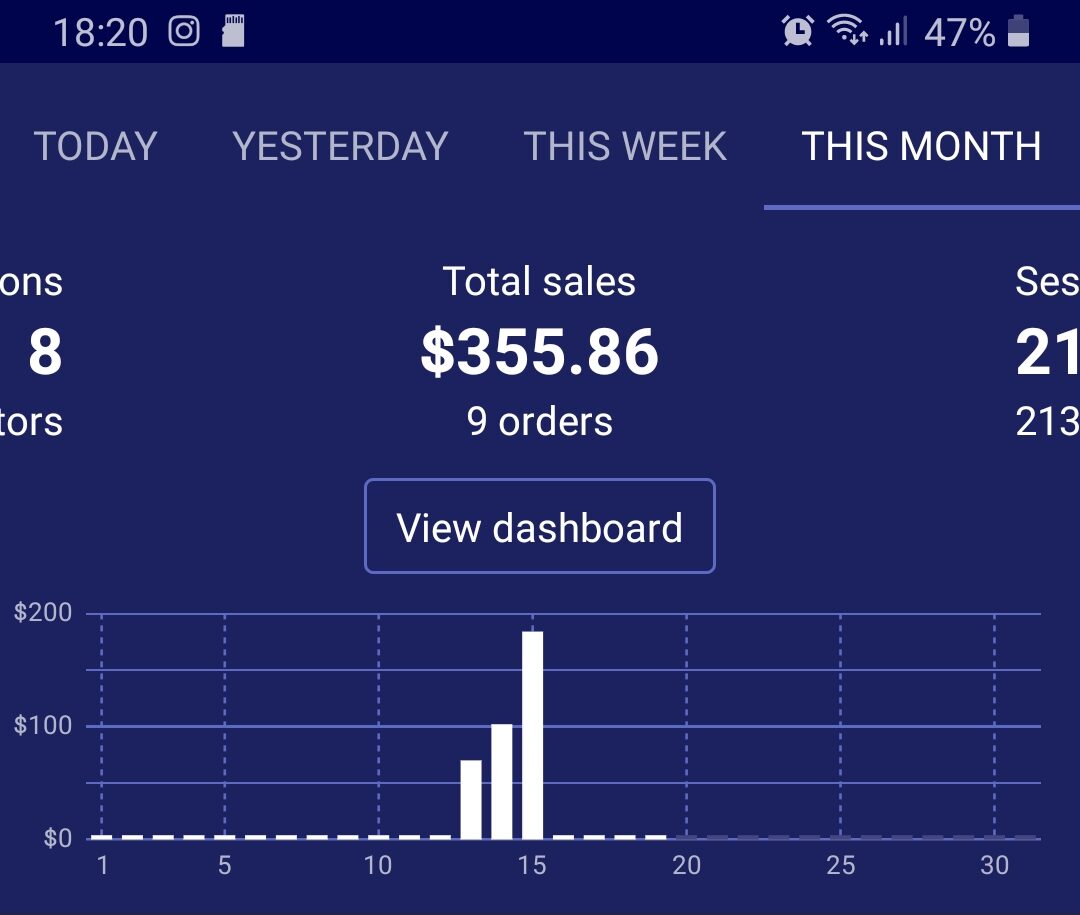Switch to the TODAY tab
Image resolution: width=1080 pixels, height=915 pixels.
coord(96,147)
